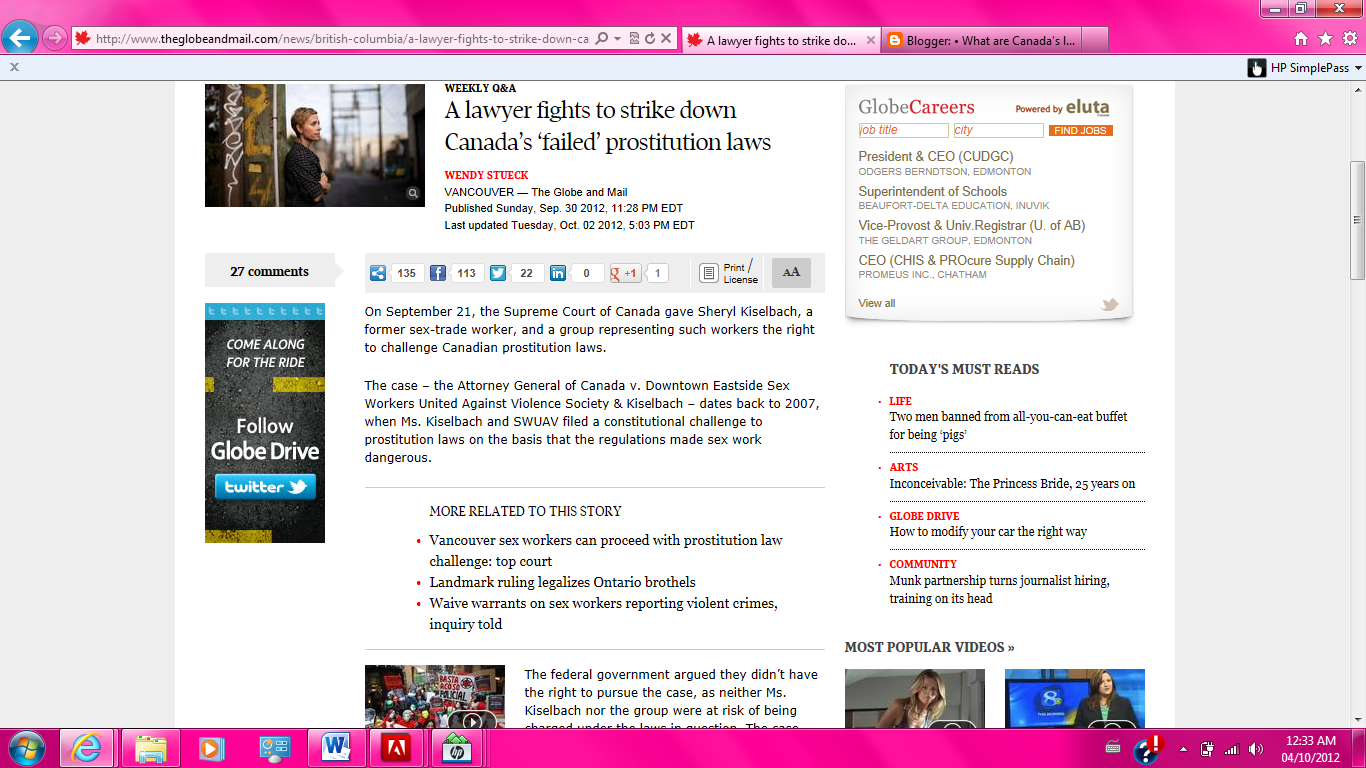Click the twitter button in Globe Drive ad
This screenshot has height=768, width=1366.
(x=265, y=487)
